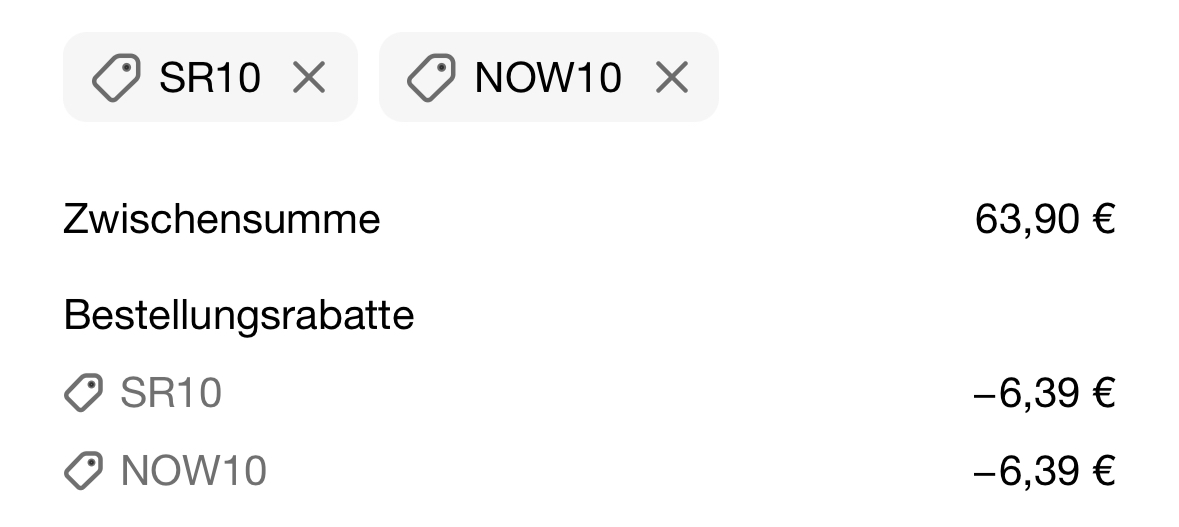This screenshot has height=527, width=1179.
Task: Click the SR10 chip background area
Action: click(211, 77)
